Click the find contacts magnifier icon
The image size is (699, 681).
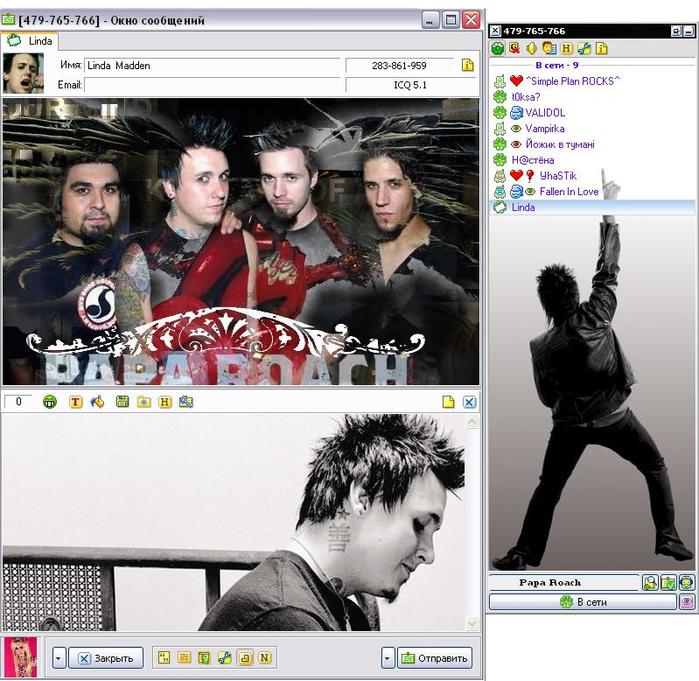(x=650, y=583)
